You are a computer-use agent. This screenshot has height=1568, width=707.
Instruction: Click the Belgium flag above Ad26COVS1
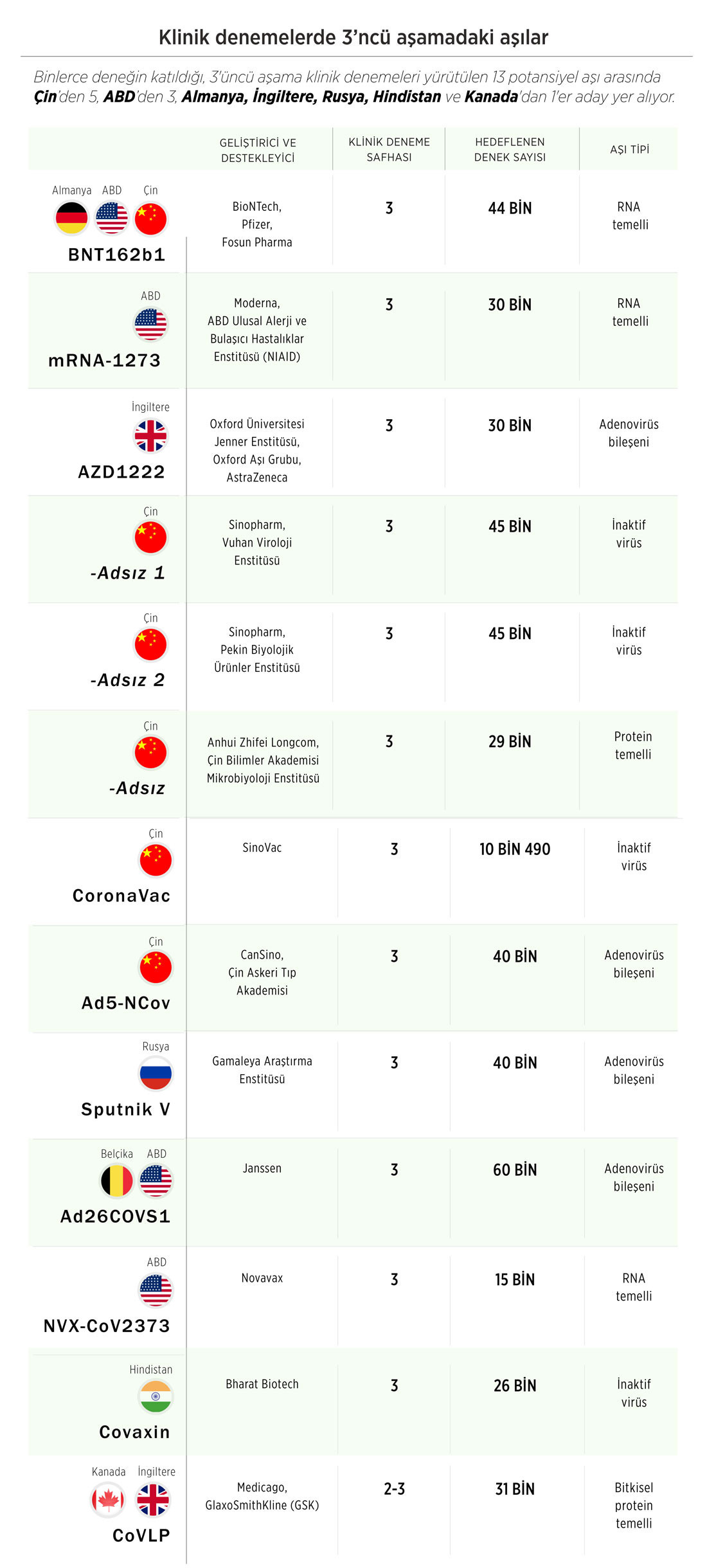117,1181
